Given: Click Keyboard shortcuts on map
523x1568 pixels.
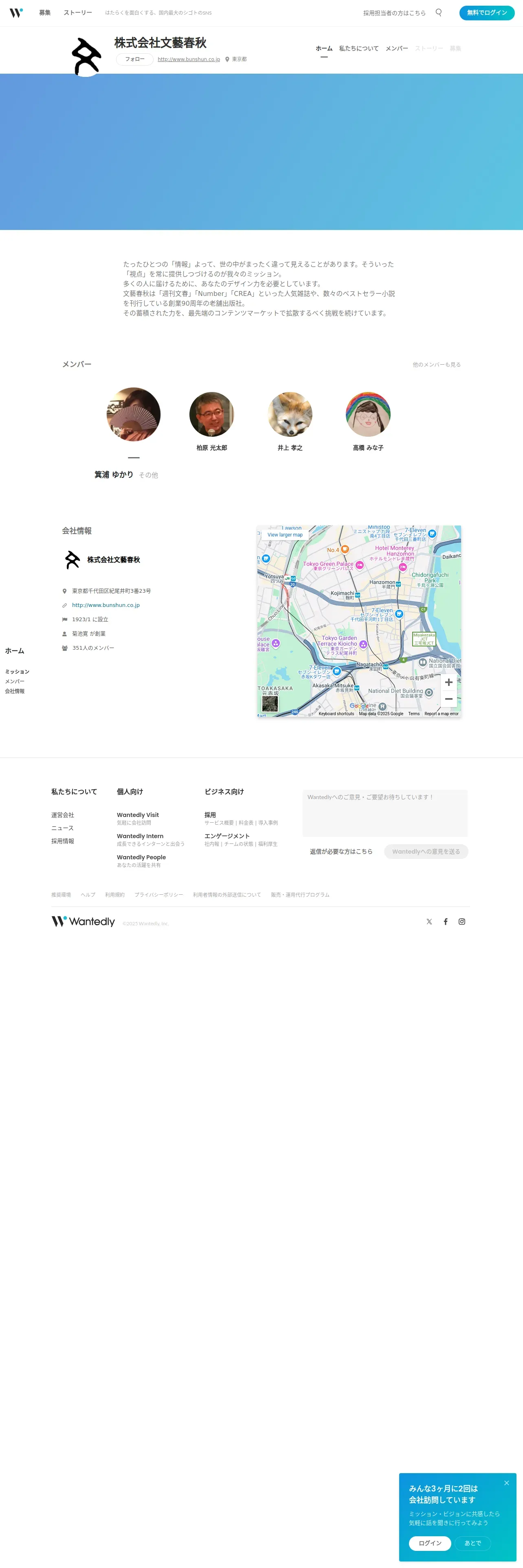Looking at the screenshot, I should click(336, 714).
